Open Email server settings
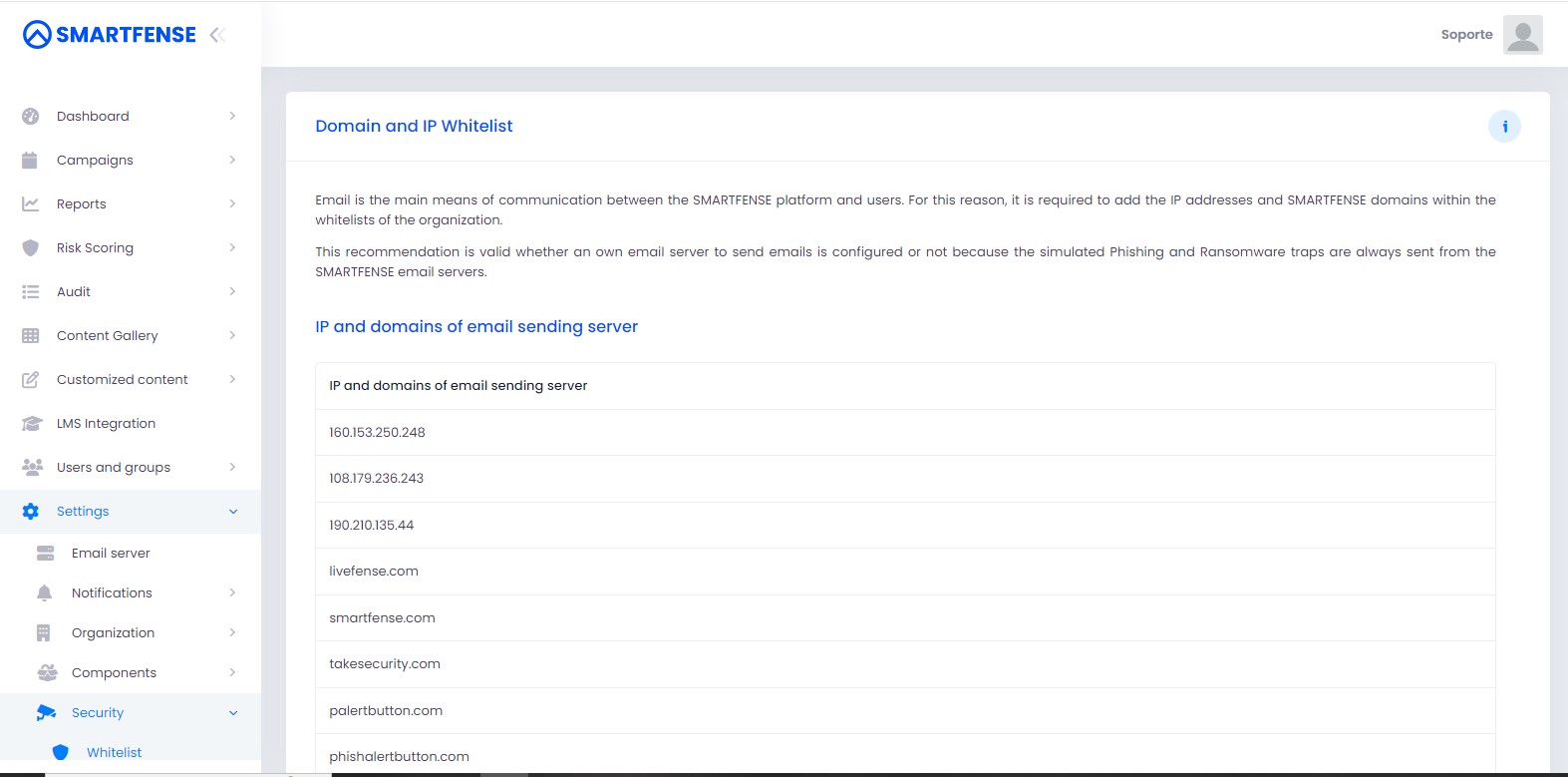1568x777 pixels. click(131, 553)
